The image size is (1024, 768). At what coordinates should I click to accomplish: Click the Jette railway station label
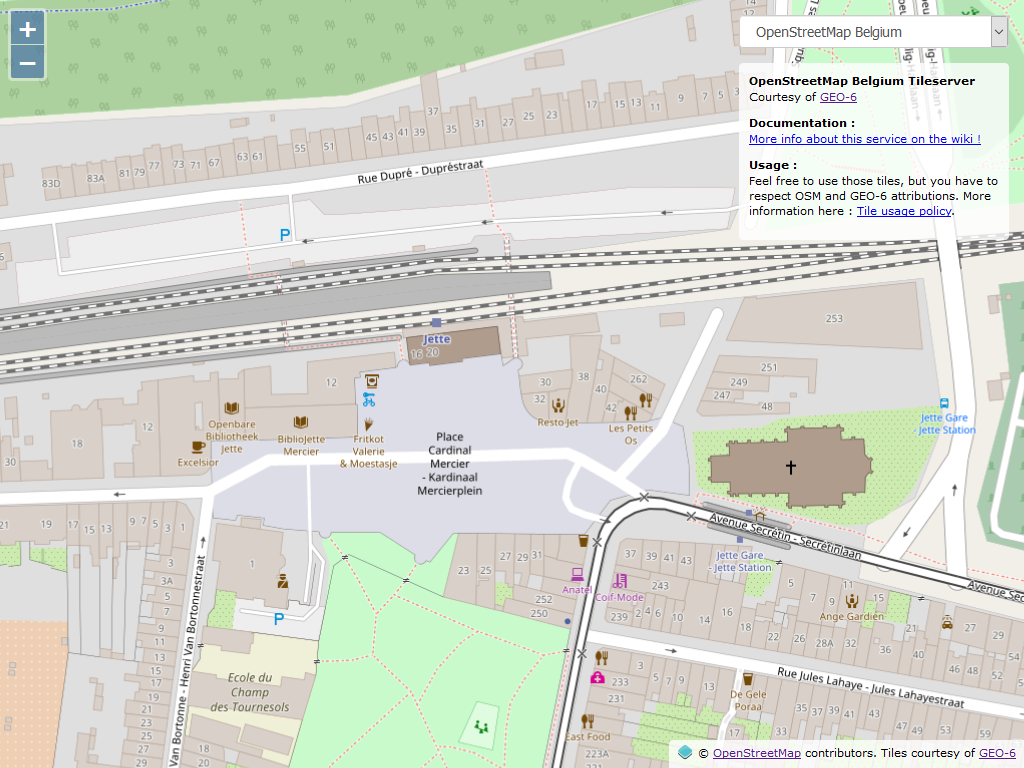437,339
